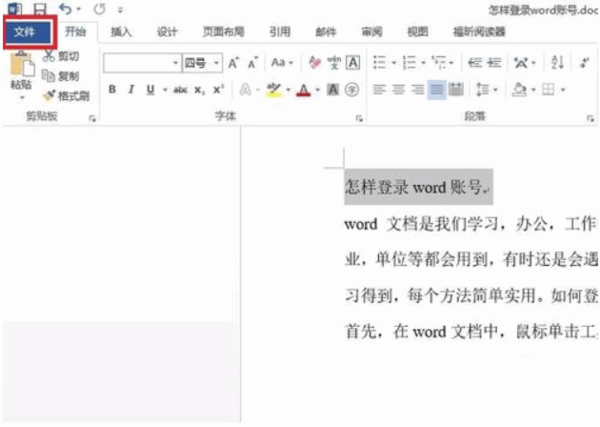Viewport: 600px width, 427px height.
Task: Select the 格式刷 format painter
Action: 67,96
